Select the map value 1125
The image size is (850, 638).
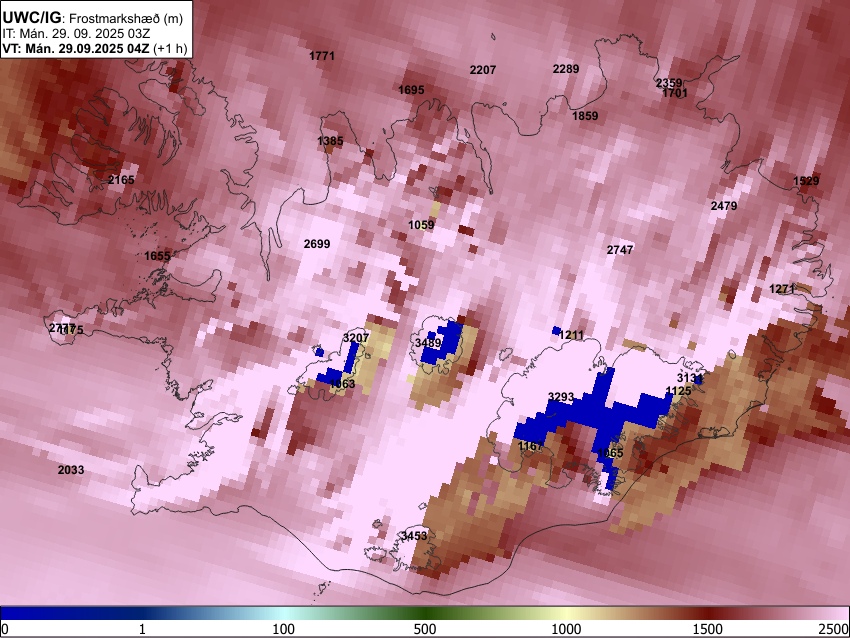point(678,391)
